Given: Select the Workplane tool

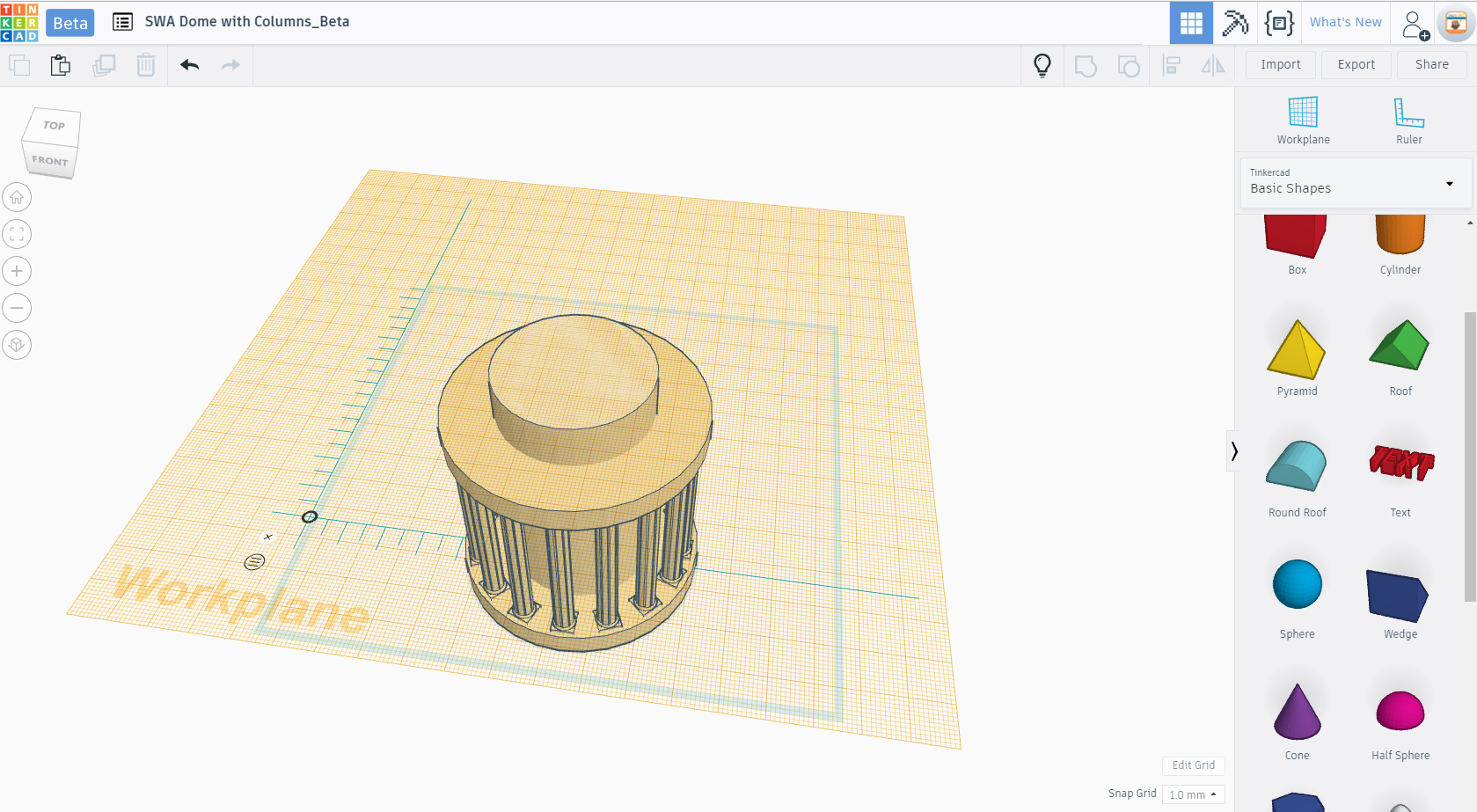Looking at the screenshot, I should tap(1304, 121).
